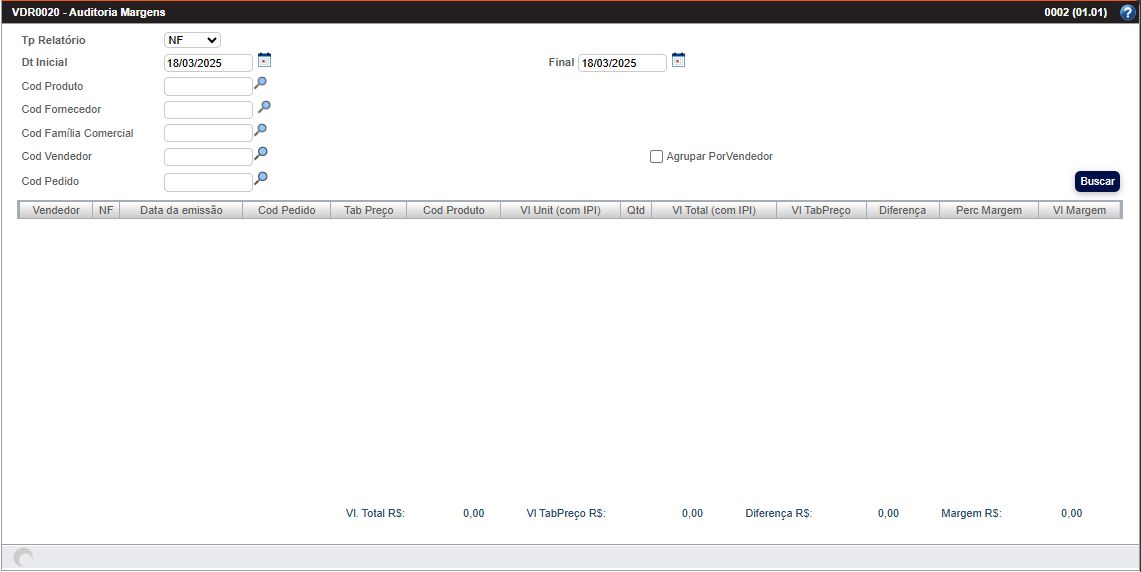Click into the Cod Produto text field
The width and height of the screenshot is (1141, 572).
[208, 87]
